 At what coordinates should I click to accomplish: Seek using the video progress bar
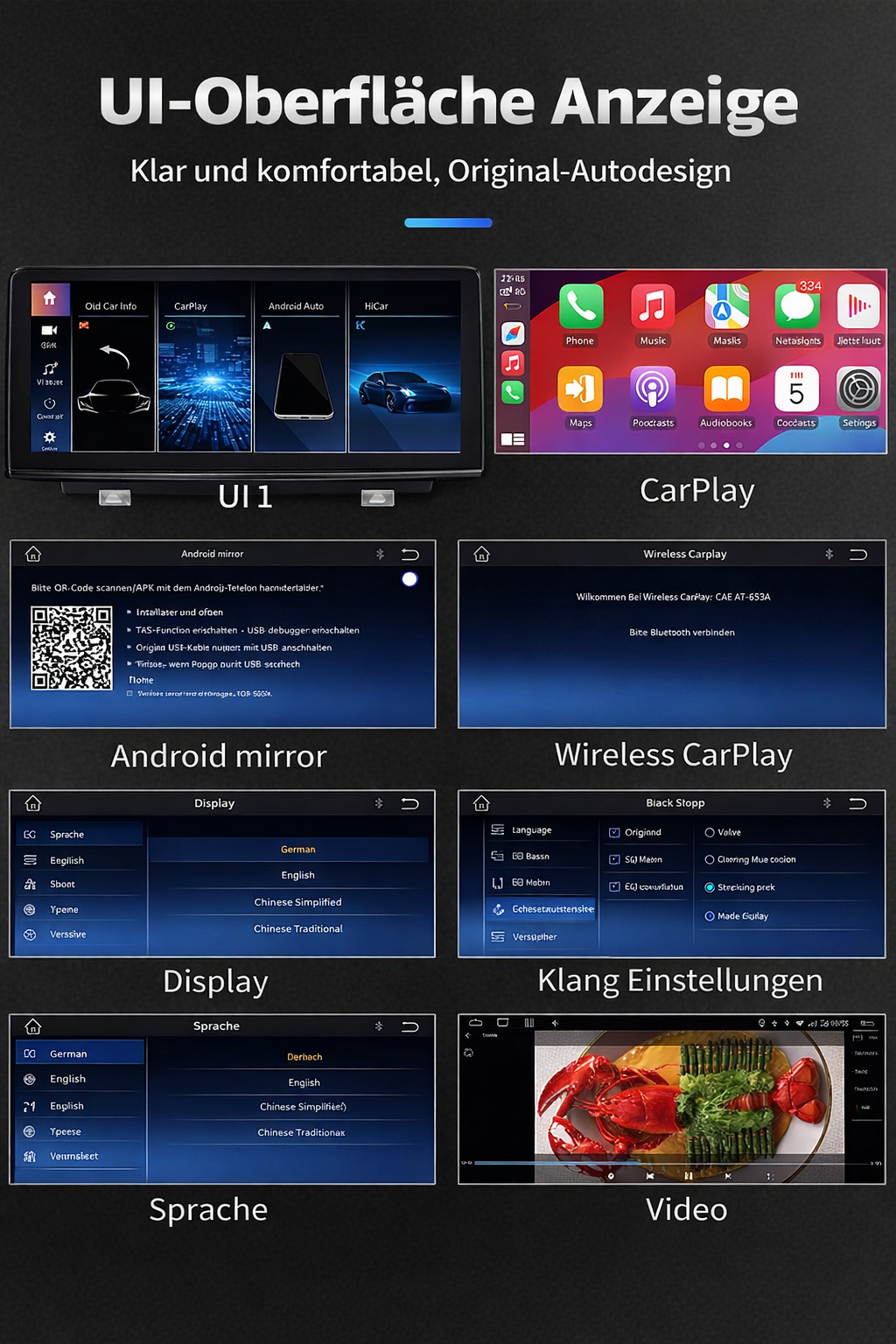click(671, 1163)
